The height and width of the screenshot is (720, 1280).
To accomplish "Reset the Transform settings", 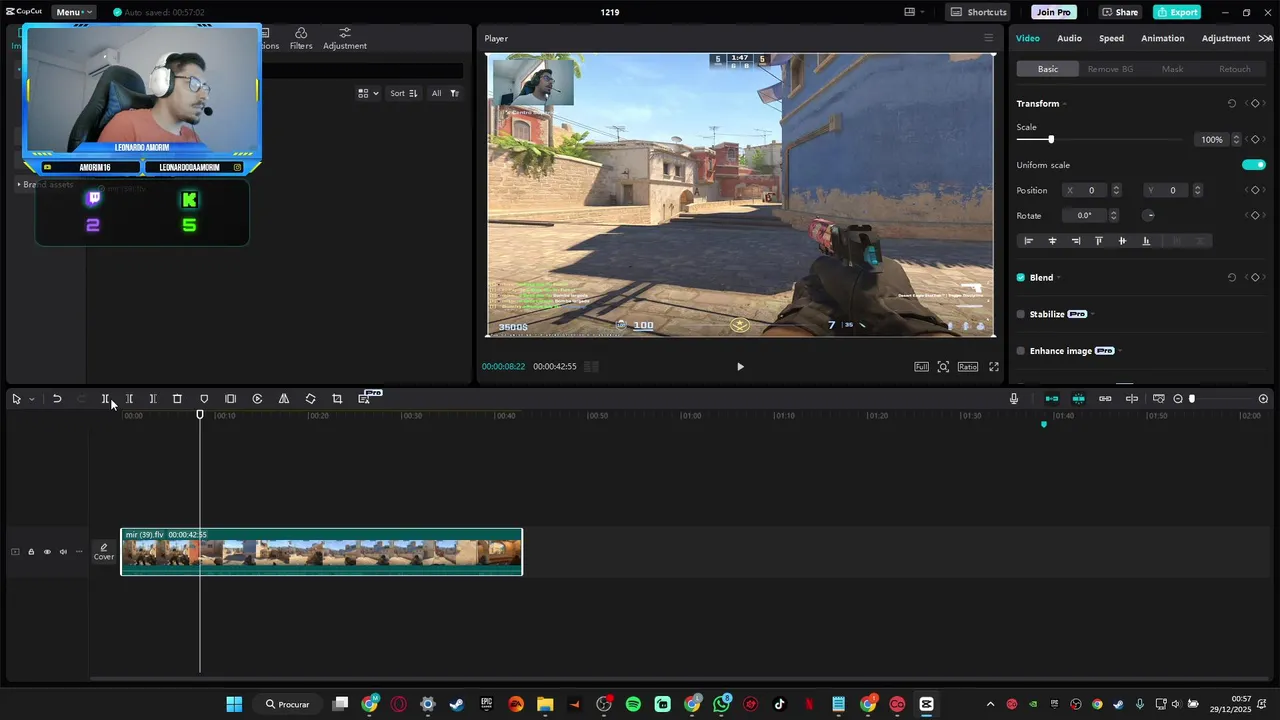I will [1232, 104].
